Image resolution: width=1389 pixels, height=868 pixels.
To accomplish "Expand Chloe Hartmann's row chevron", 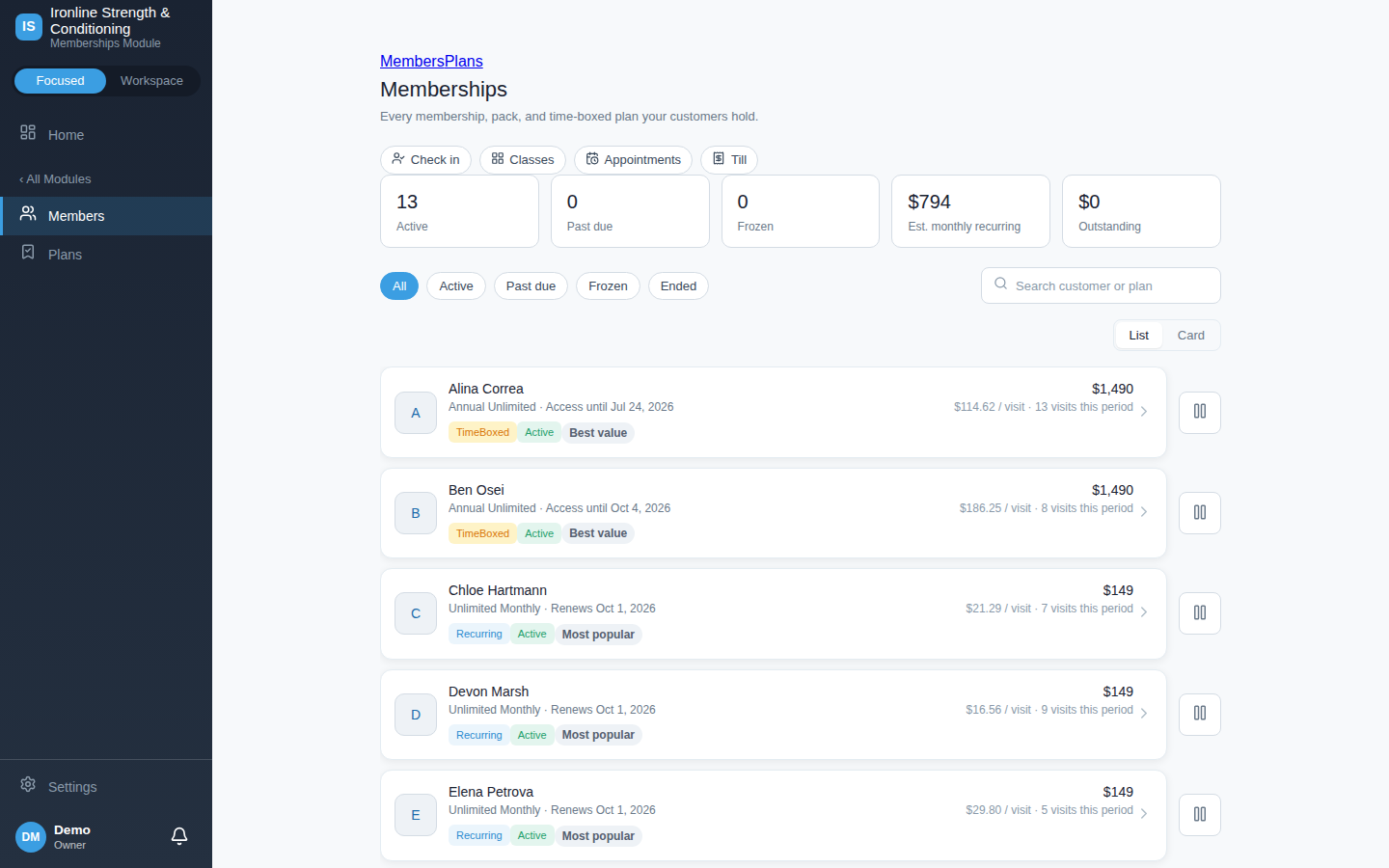I will tap(1144, 612).
